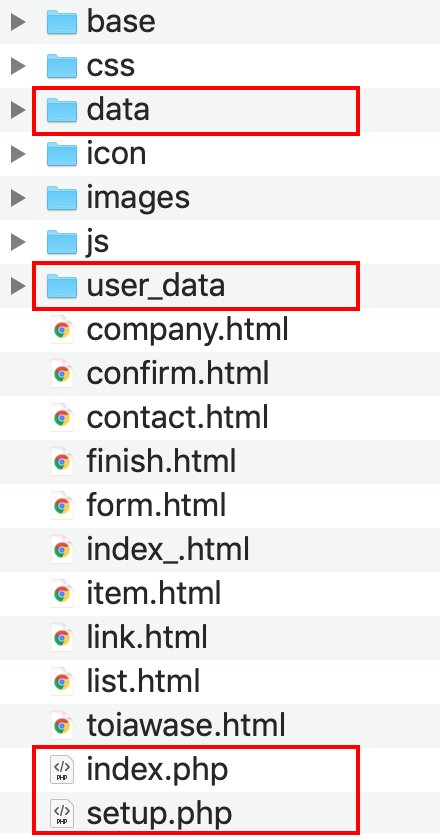This screenshot has width=440, height=840.
Task: Expand the images folder arrow
Action: (18, 198)
